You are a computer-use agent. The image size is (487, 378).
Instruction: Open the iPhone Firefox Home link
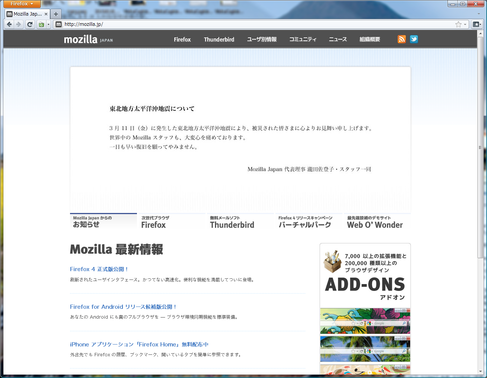tap(139, 344)
